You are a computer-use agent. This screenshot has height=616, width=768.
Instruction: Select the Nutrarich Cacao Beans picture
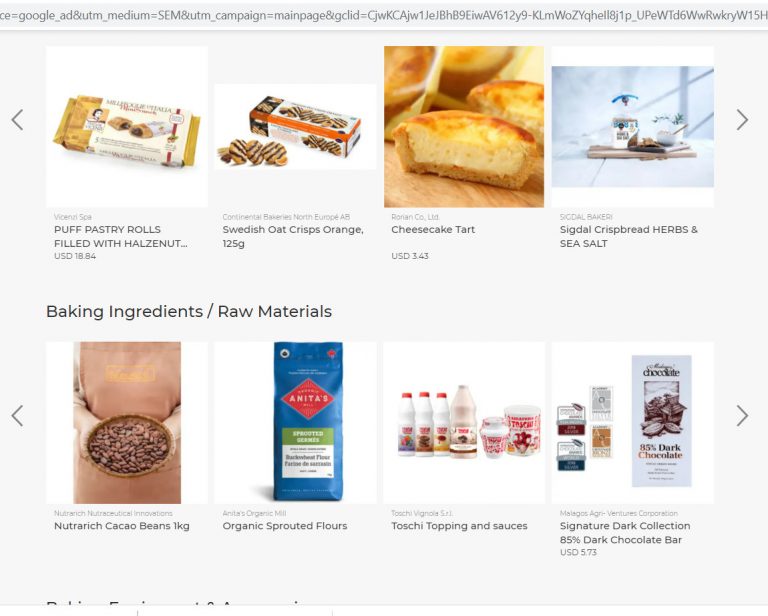127,423
